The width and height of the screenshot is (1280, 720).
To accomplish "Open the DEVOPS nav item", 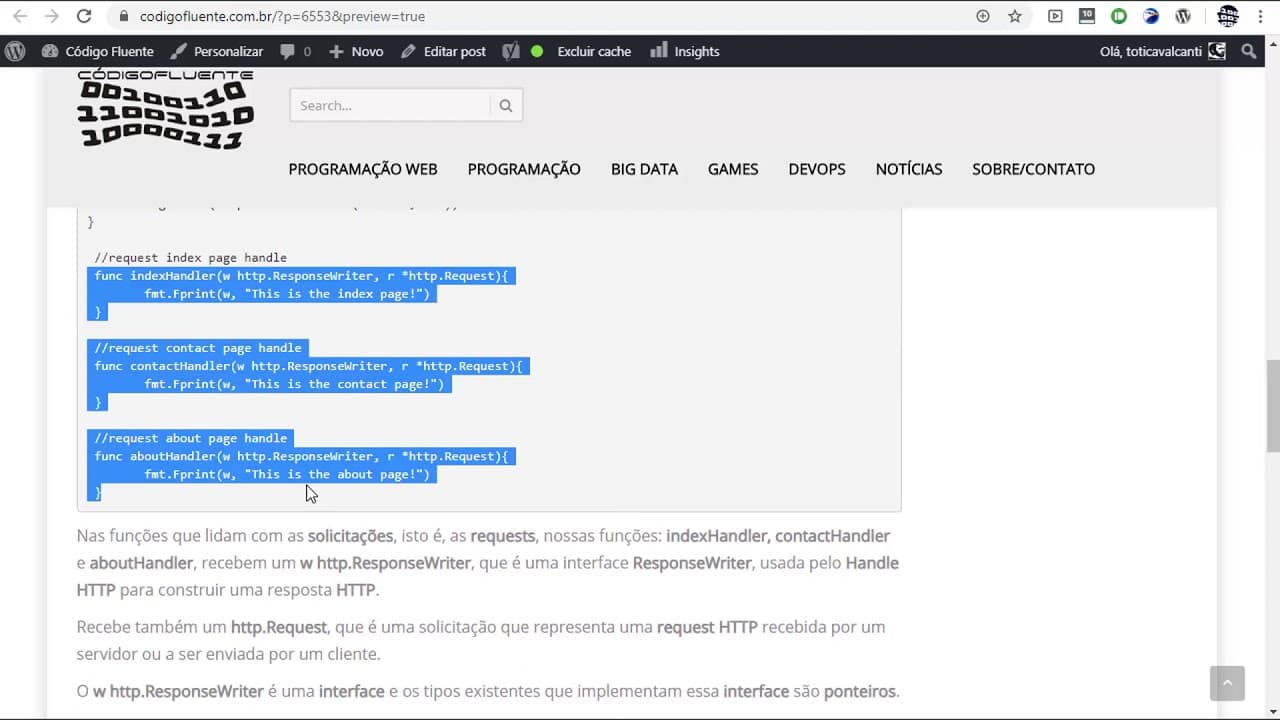I will [817, 169].
